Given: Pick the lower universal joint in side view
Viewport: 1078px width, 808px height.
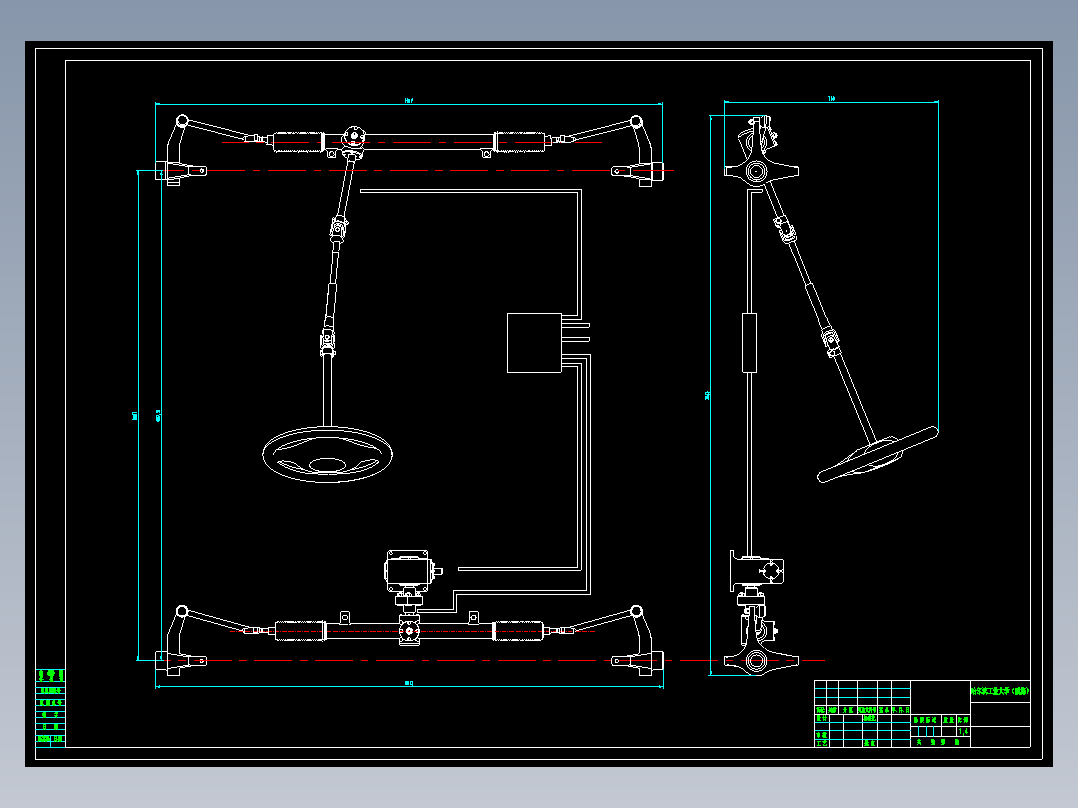Looking at the screenshot, I should (830, 342).
